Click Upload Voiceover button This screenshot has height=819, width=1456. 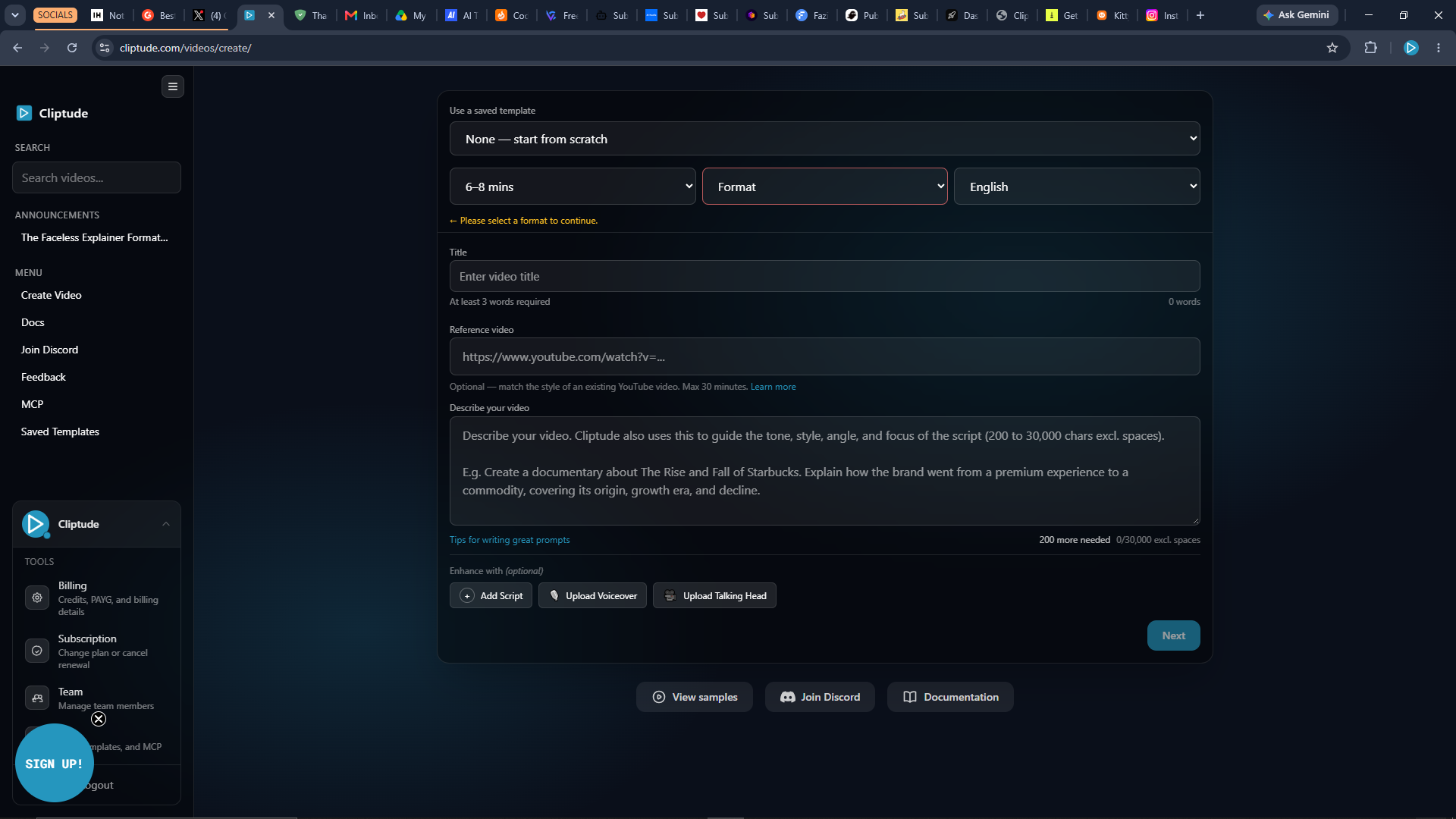coord(592,595)
